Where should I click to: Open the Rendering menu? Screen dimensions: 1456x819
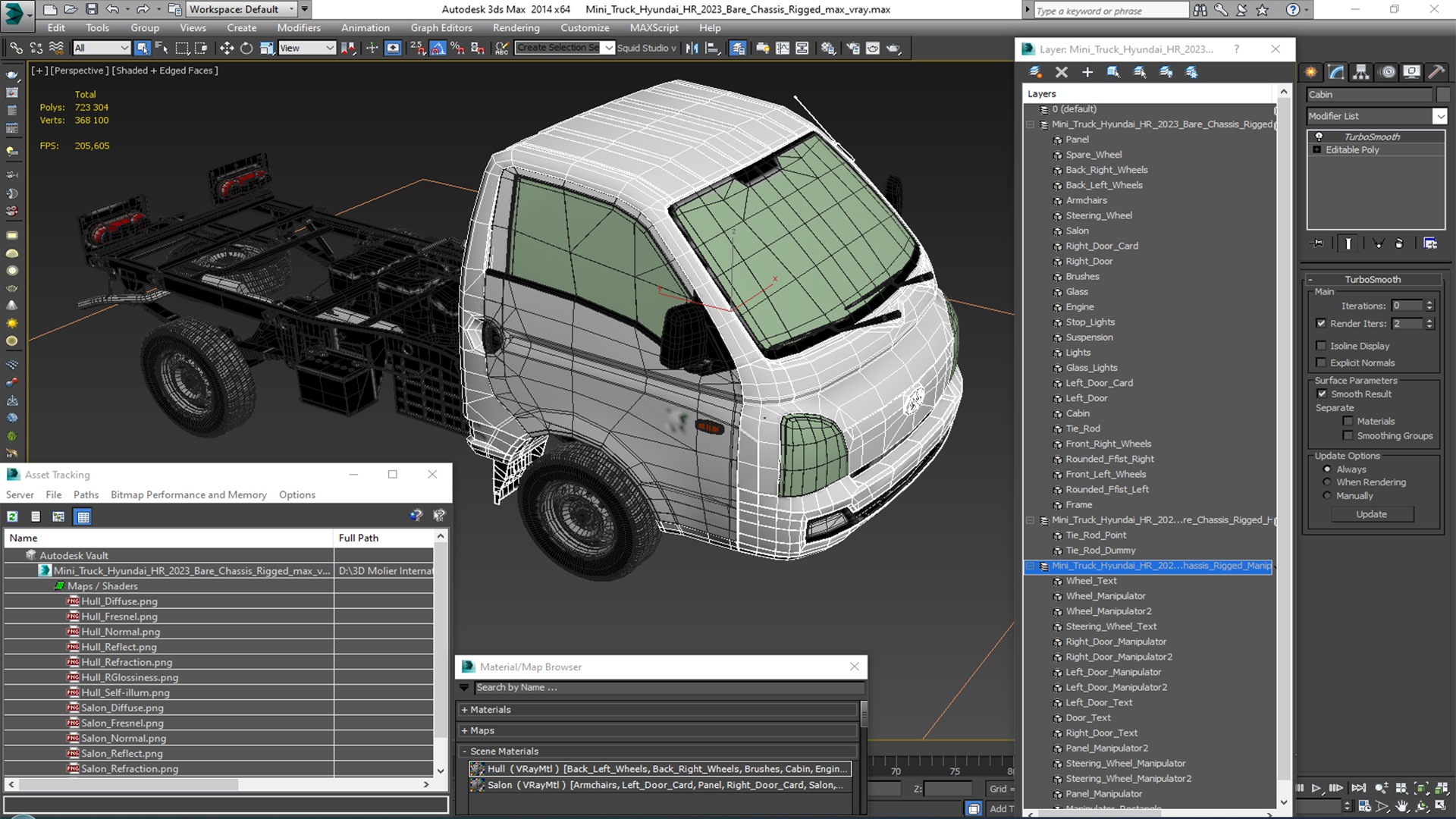[x=516, y=28]
